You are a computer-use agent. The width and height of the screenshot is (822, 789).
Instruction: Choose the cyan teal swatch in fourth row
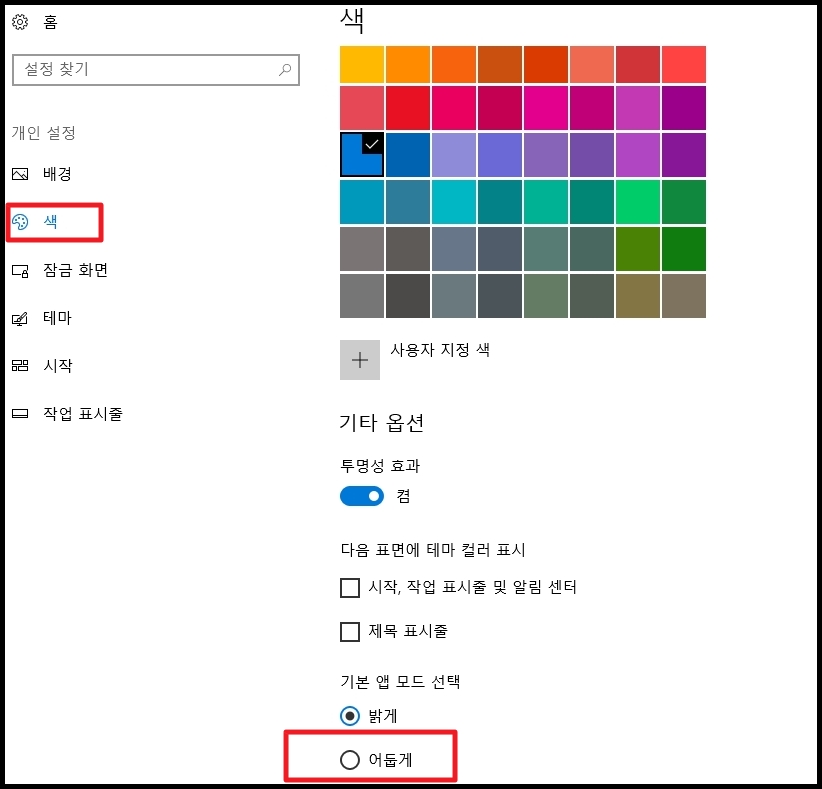pyautogui.click(x=454, y=202)
